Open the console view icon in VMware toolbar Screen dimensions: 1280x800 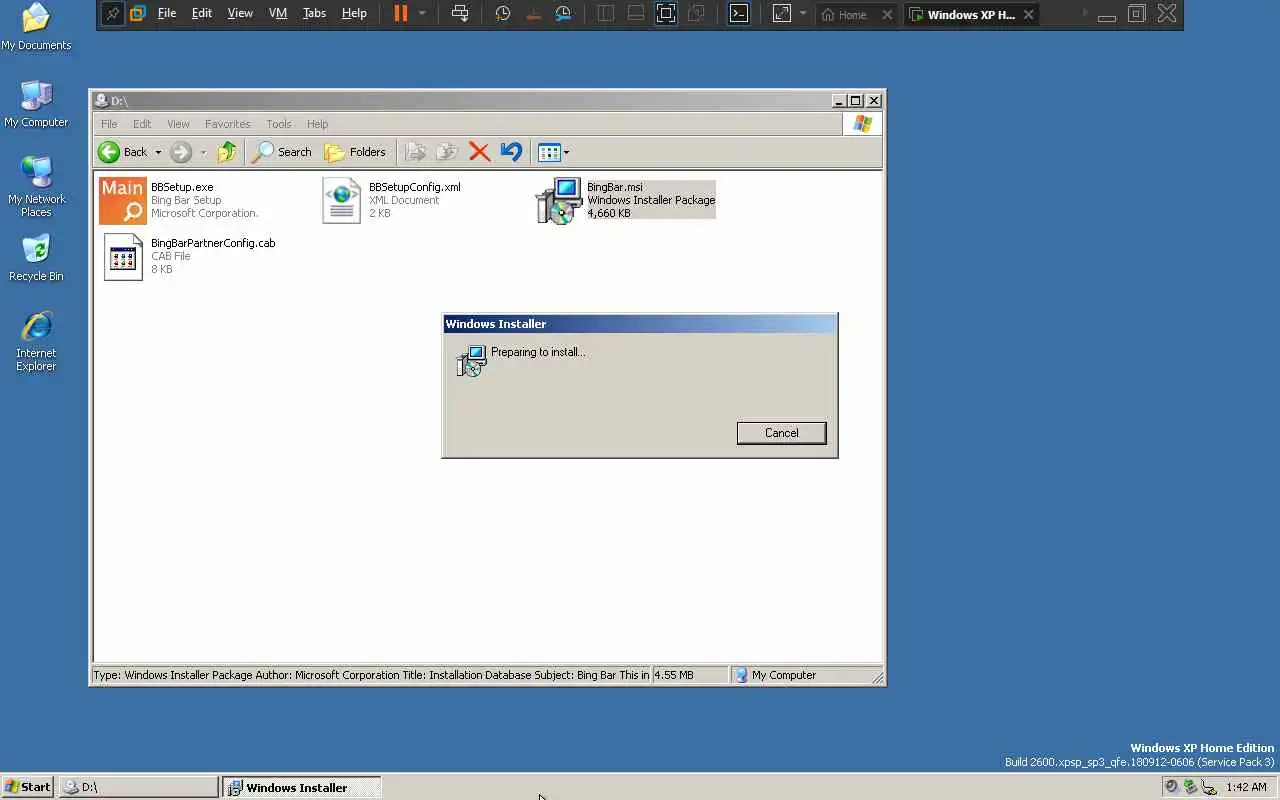(x=738, y=14)
